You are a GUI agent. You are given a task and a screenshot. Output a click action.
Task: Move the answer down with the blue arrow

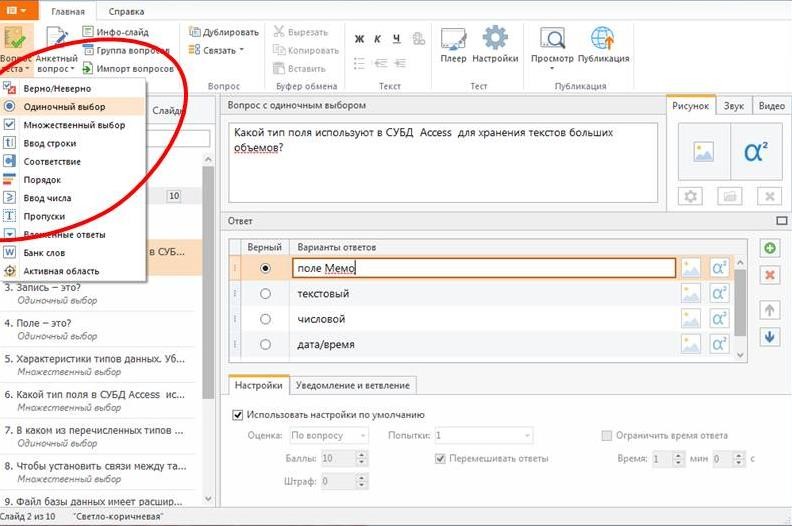pos(769,337)
